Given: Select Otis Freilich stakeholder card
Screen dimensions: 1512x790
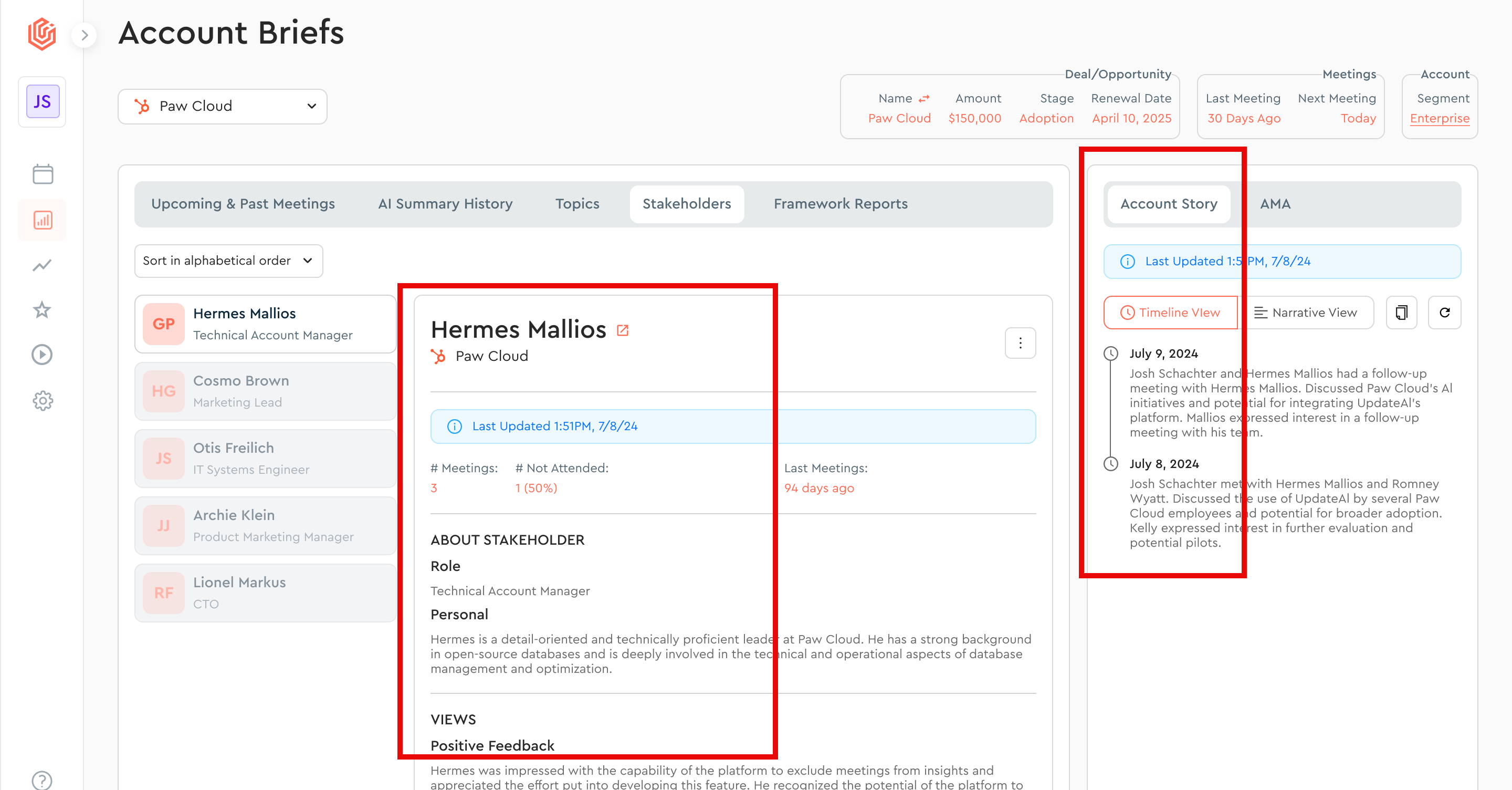Looking at the screenshot, I should [x=266, y=459].
